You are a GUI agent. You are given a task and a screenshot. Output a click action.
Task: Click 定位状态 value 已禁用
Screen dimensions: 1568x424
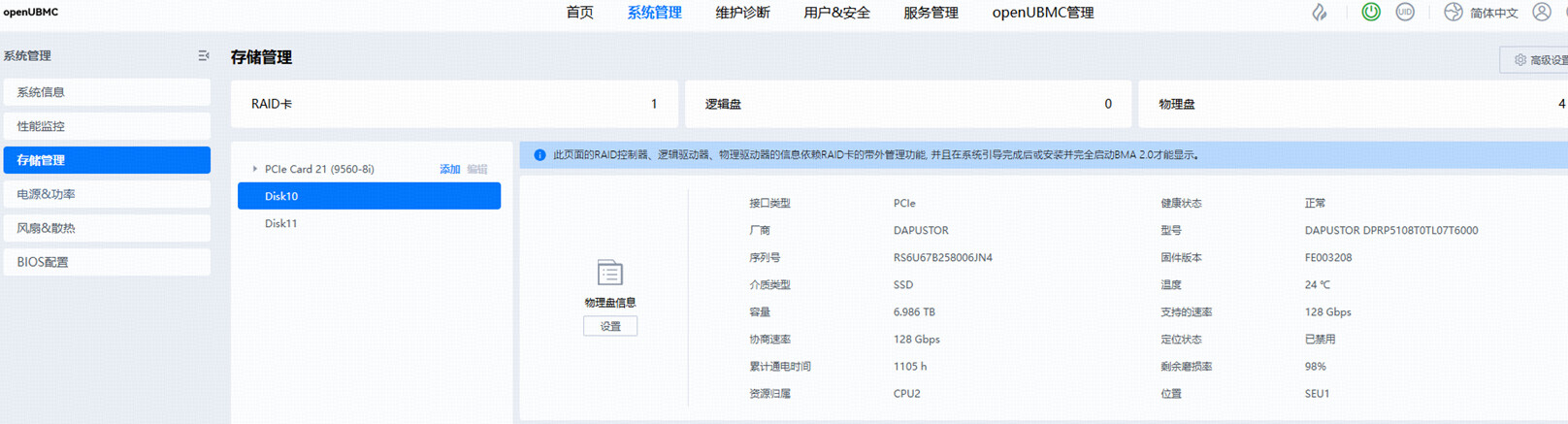[x=1321, y=340]
